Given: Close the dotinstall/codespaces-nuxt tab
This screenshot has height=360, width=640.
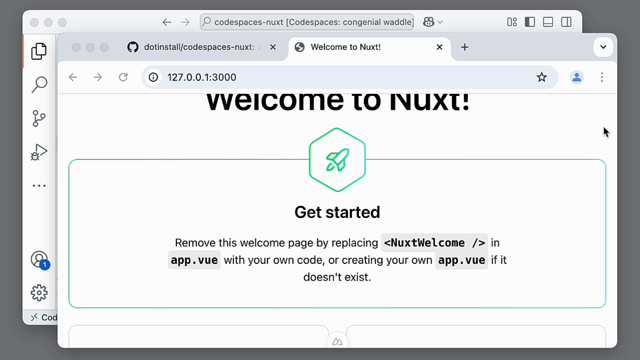Looking at the screenshot, I should tap(273, 47).
